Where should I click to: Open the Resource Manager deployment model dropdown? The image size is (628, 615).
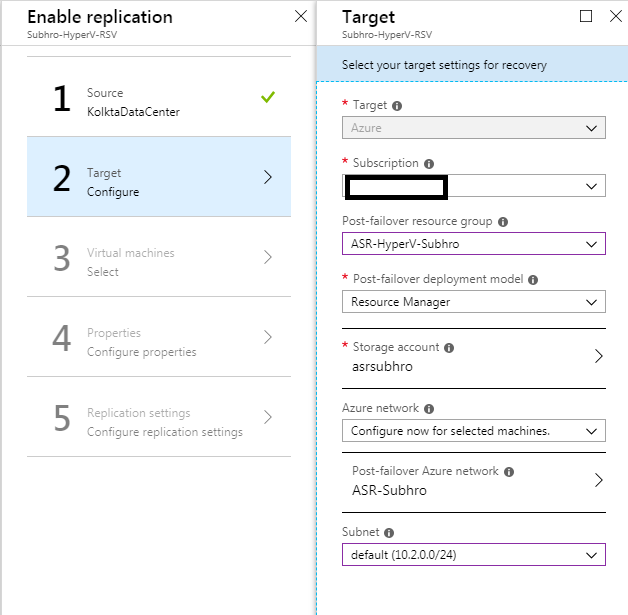click(x=473, y=302)
